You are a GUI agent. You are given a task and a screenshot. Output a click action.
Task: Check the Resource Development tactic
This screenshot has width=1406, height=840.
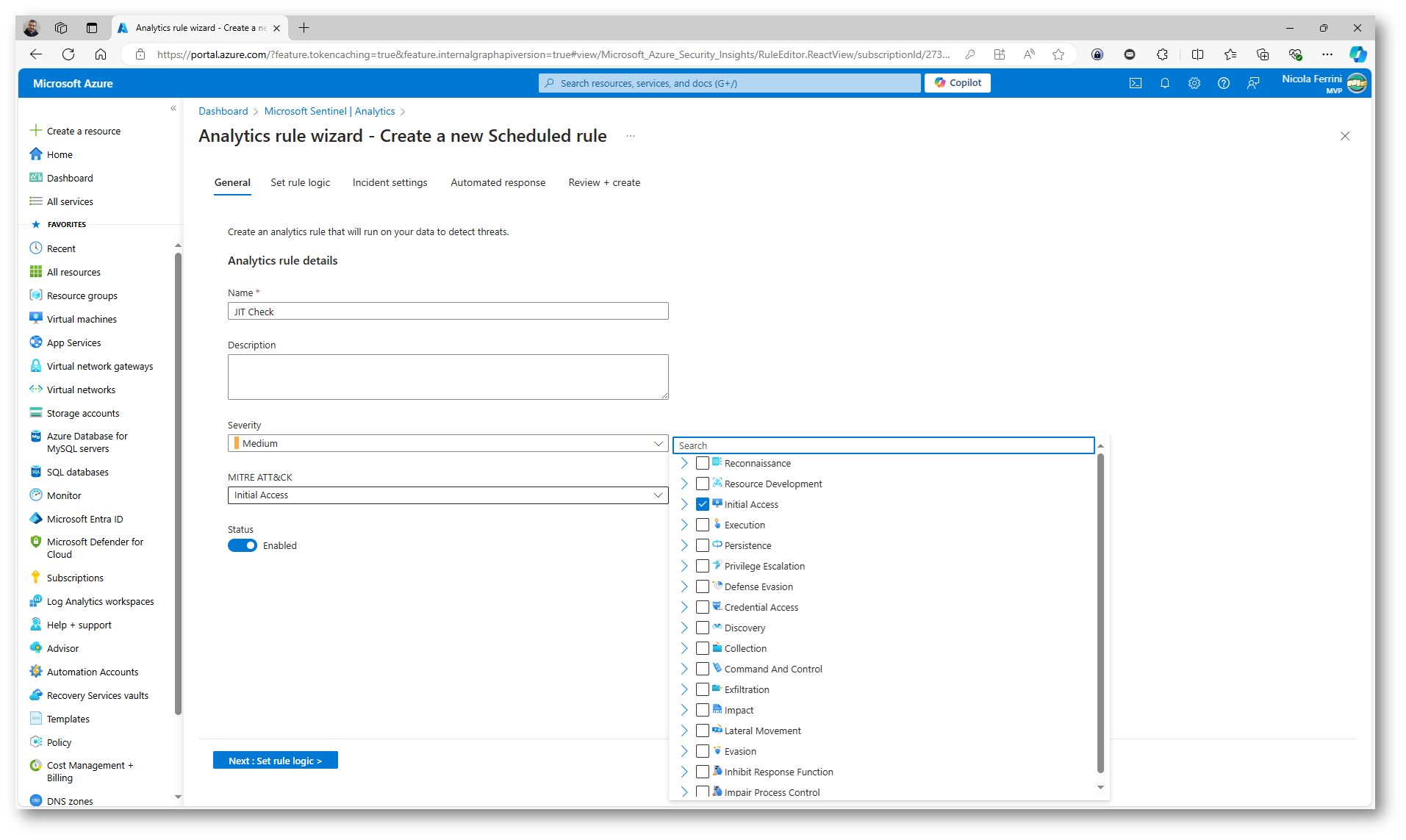coord(703,484)
